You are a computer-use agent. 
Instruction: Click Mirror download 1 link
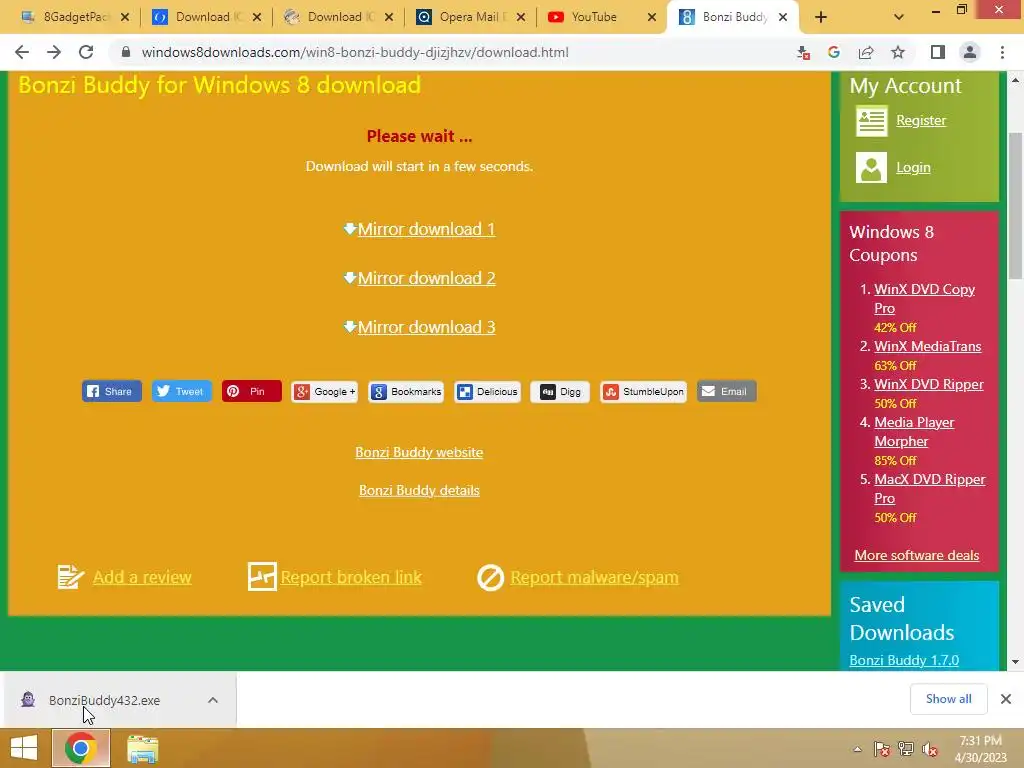pos(426,229)
